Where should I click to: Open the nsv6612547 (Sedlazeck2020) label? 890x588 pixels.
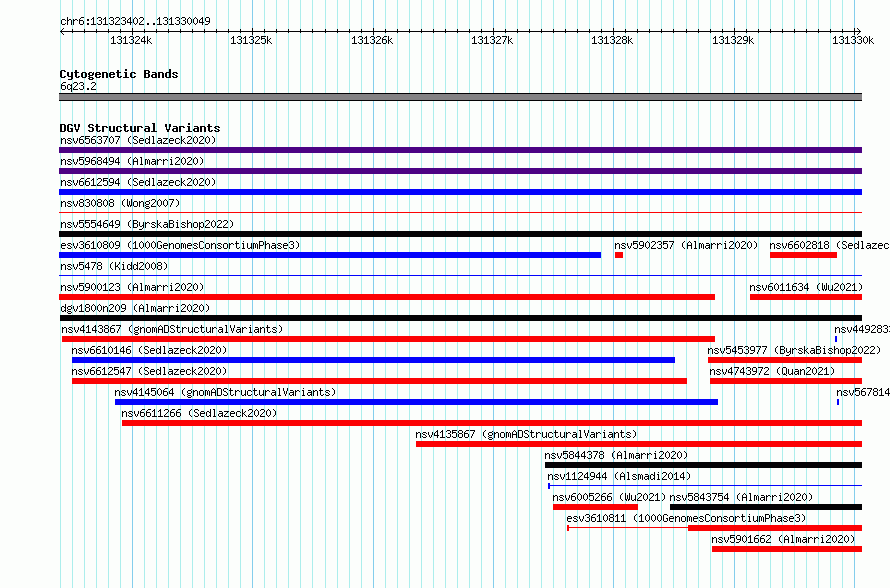pos(149,371)
